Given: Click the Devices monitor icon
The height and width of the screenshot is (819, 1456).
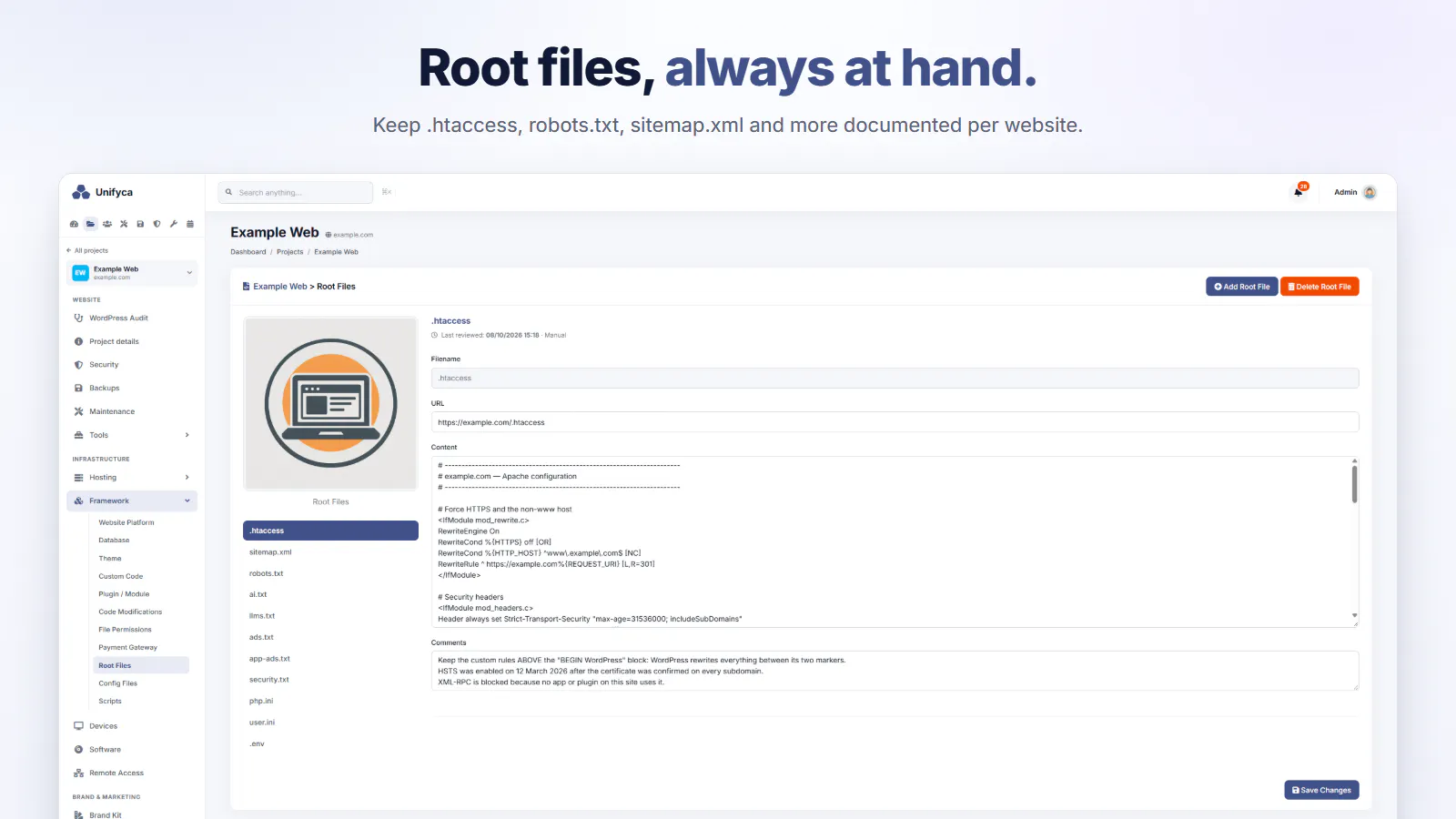Looking at the screenshot, I should coord(78,726).
